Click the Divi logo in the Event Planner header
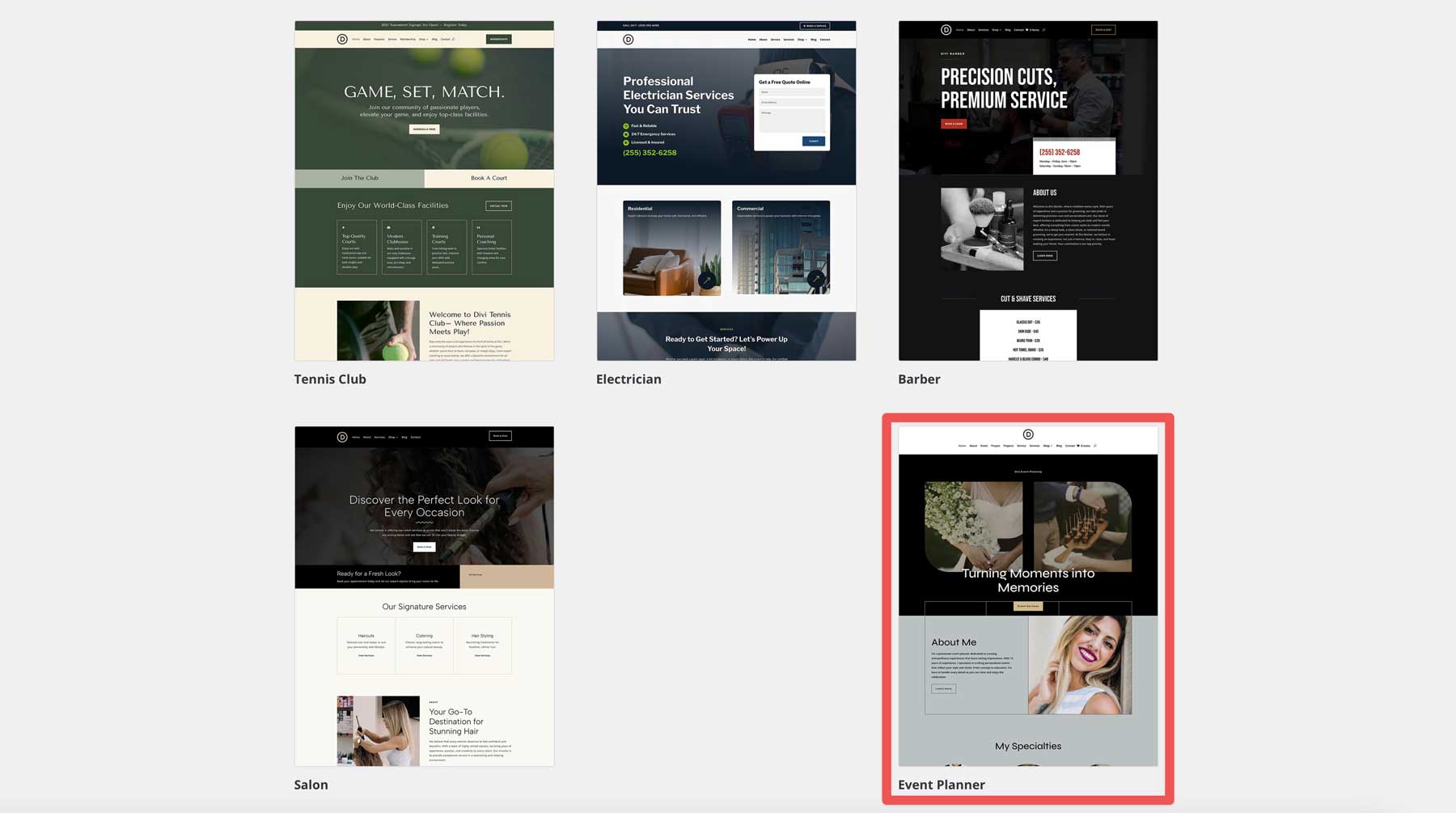The image size is (1456, 813). [x=1028, y=435]
